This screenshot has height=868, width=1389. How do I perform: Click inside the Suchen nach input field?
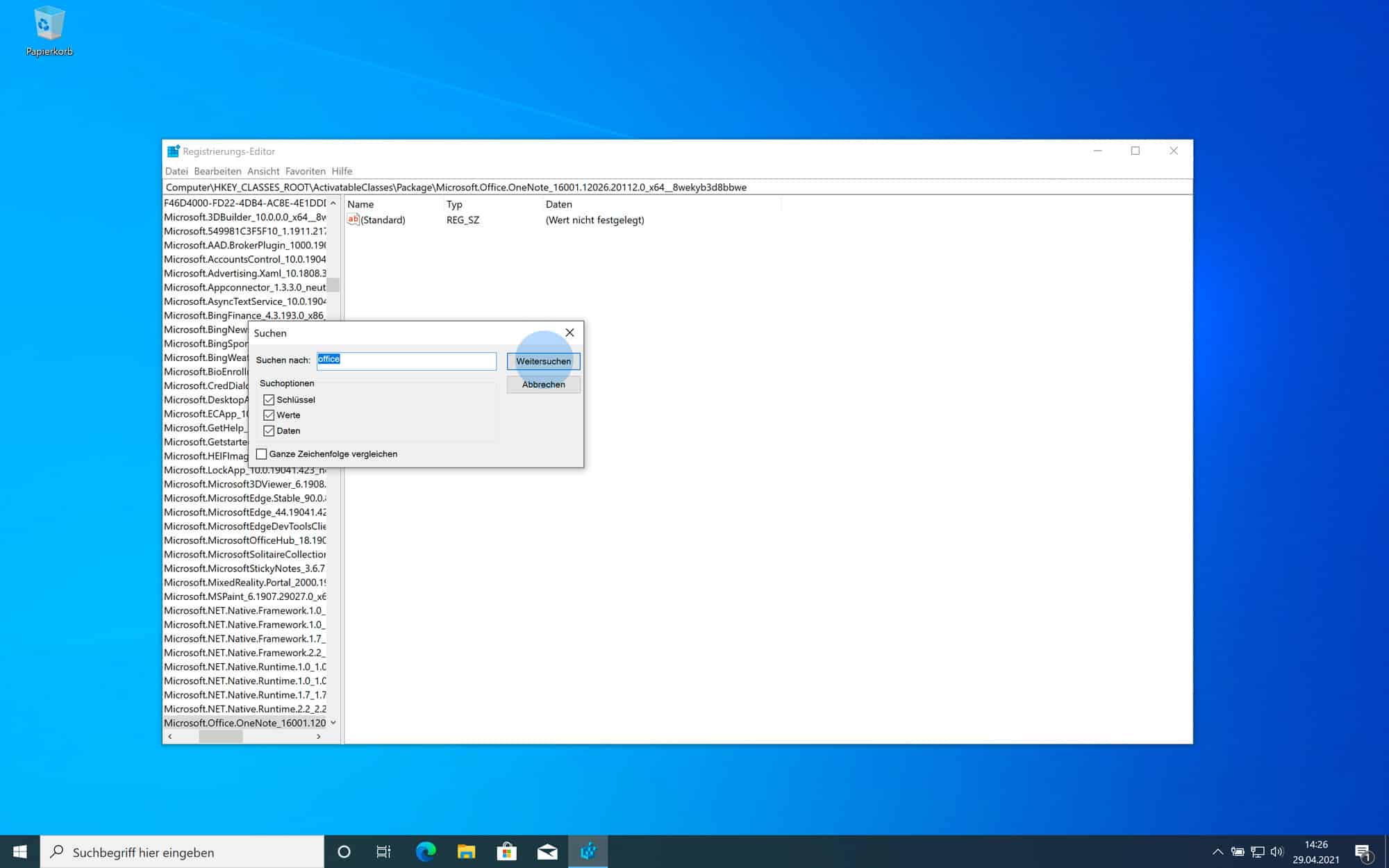(406, 360)
